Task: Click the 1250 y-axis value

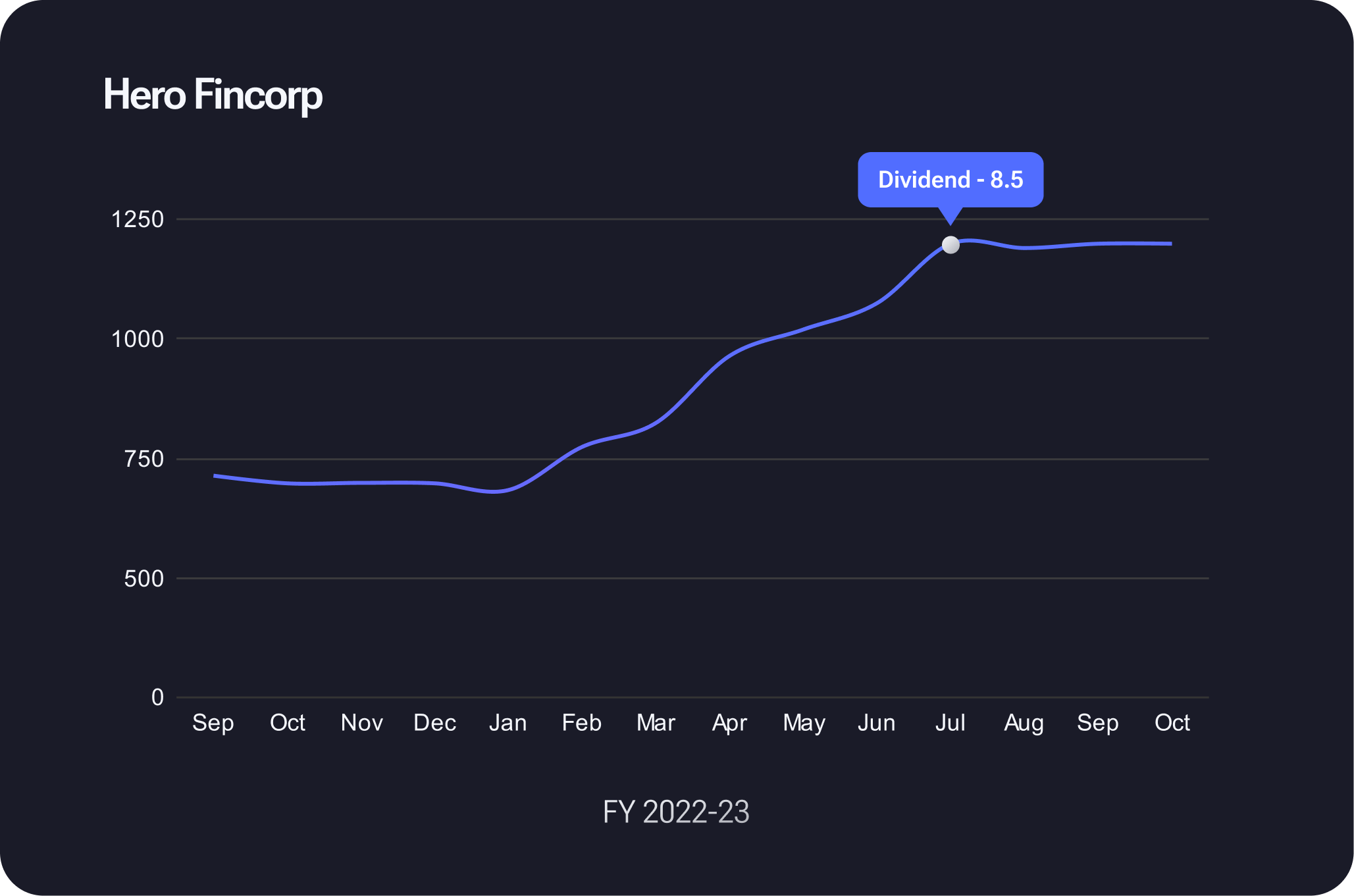Action: pos(137,219)
